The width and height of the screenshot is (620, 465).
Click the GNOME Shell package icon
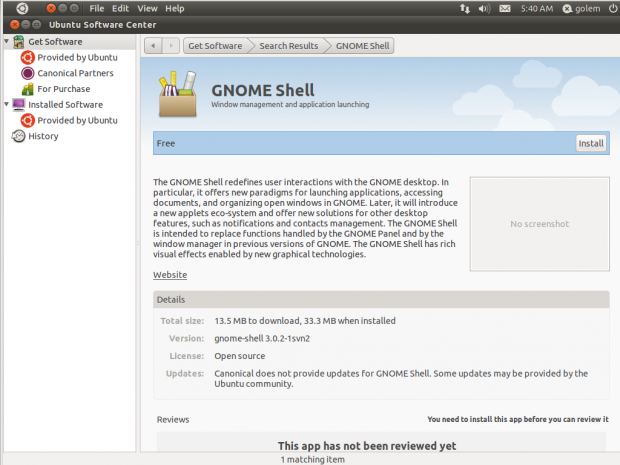tap(178, 94)
